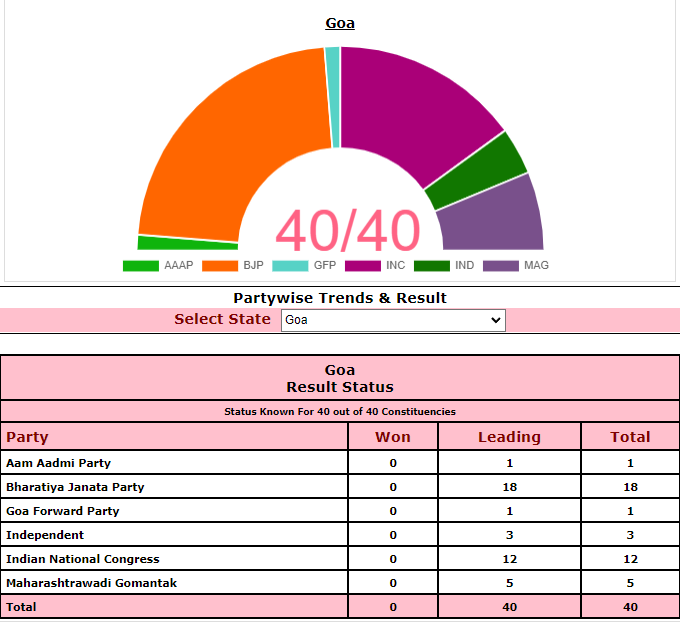Click the AAAP legend label
Screen dimensions: 680x624
[x=179, y=265]
